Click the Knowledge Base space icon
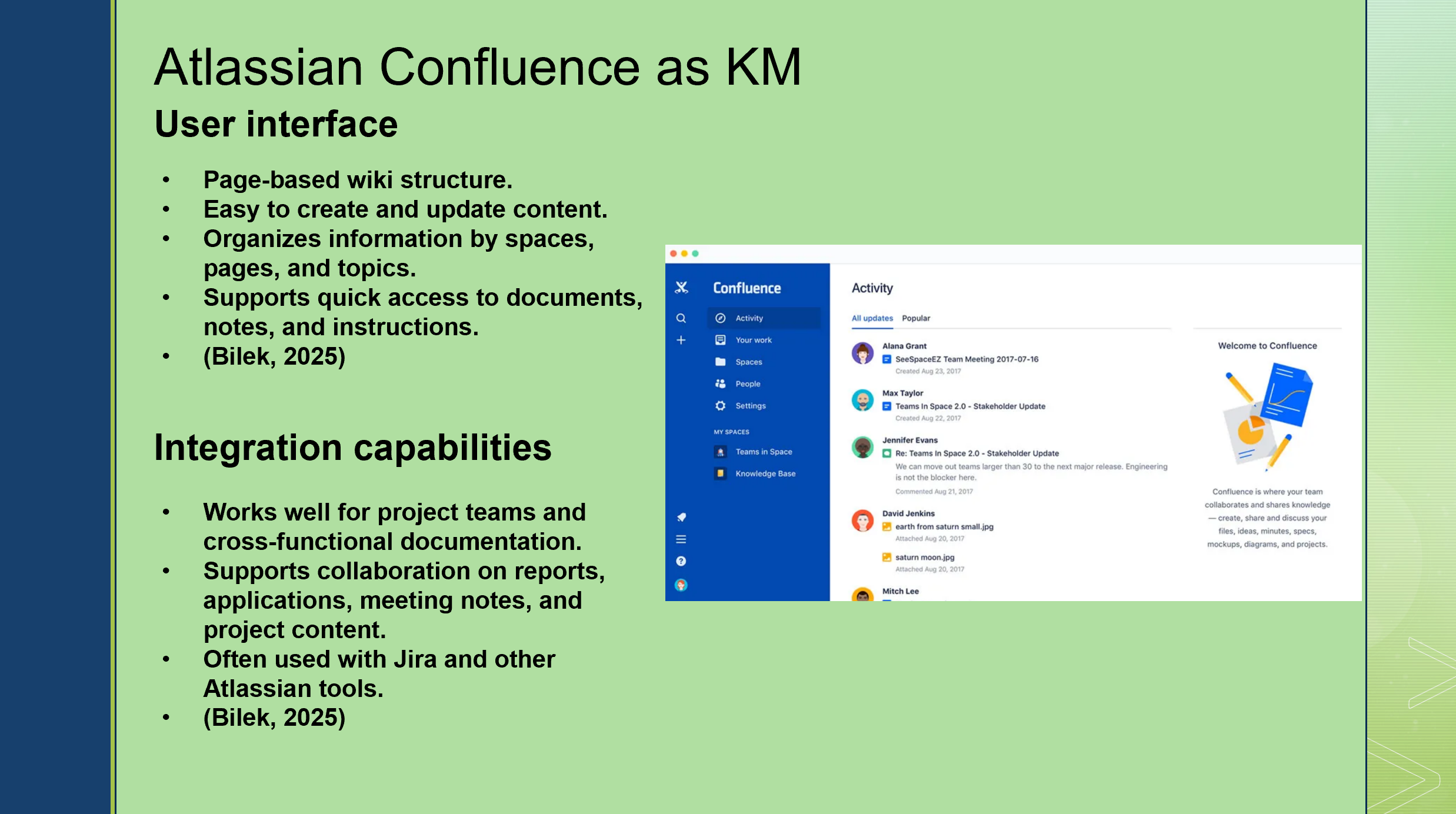Screen dimensions: 1456x814 tap(721, 473)
